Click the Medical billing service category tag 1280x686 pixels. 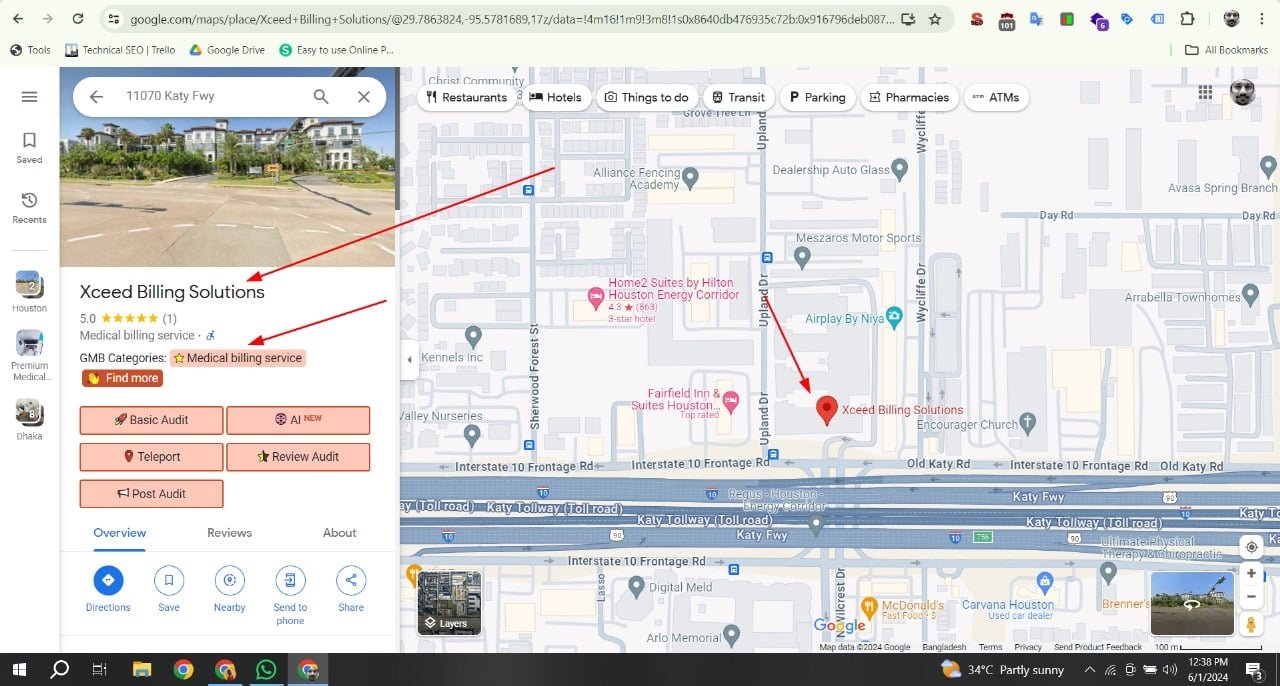pos(237,358)
